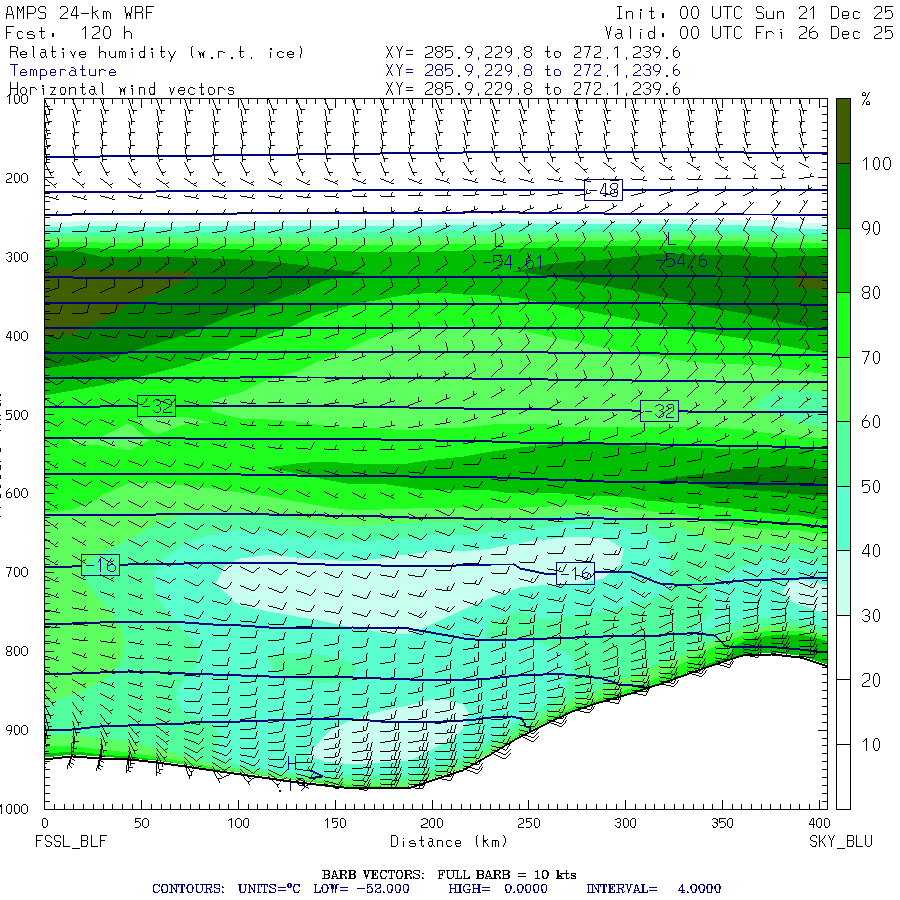The image size is (900, 900).
Task: Click the 'AMPS 24-km WRF' title text
Action: [x=79, y=13]
